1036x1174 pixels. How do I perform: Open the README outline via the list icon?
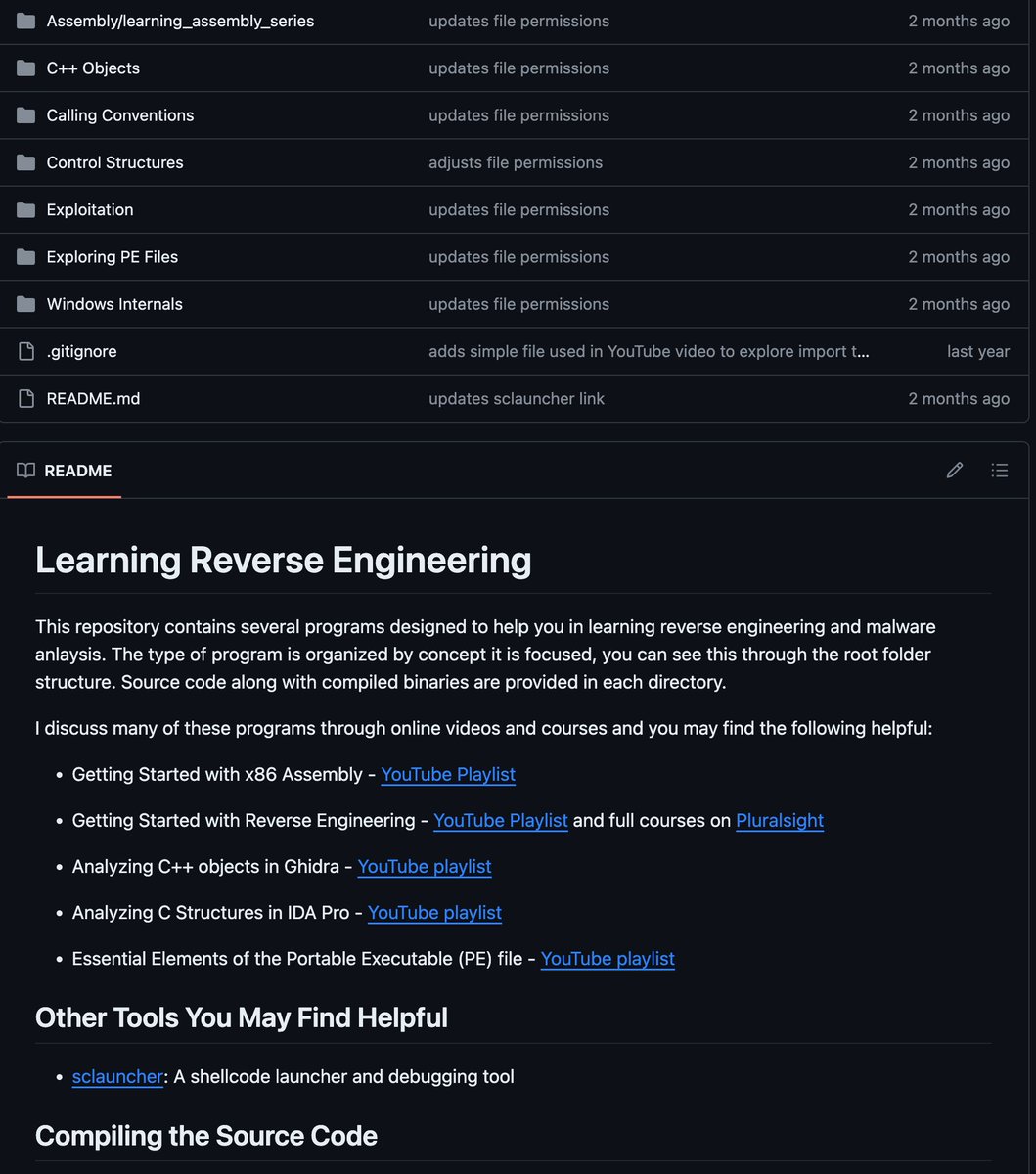1000,470
